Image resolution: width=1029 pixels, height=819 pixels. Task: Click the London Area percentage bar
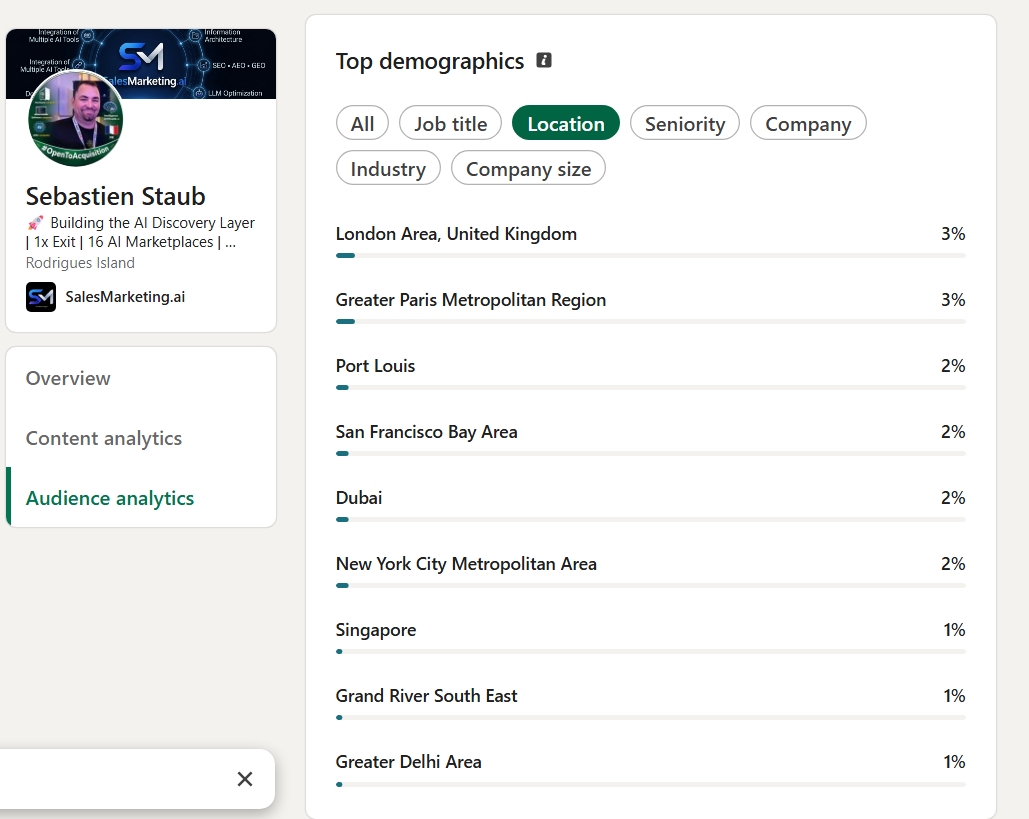tap(650, 255)
